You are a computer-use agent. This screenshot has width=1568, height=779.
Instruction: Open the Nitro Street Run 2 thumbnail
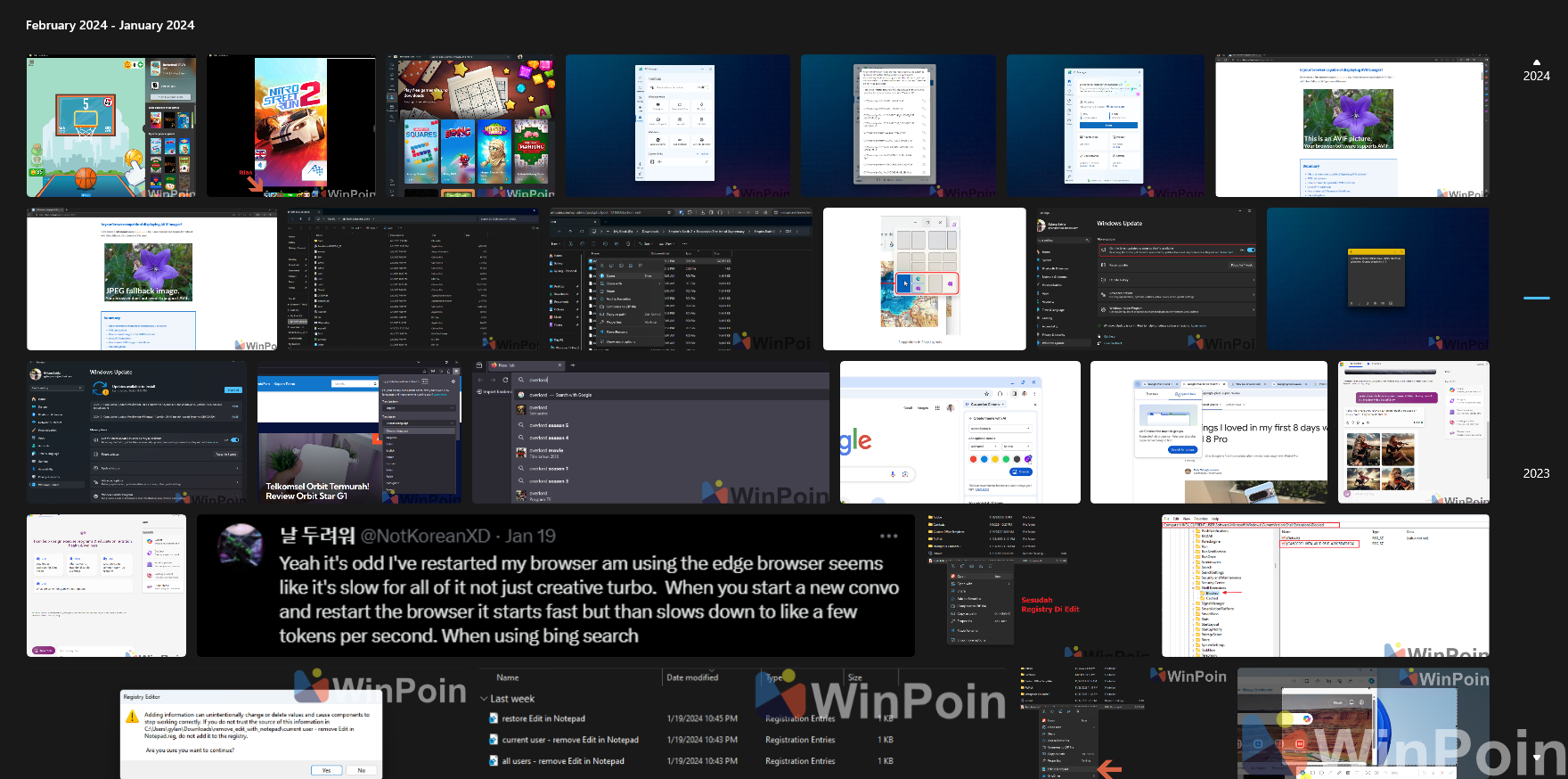(x=291, y=126)
